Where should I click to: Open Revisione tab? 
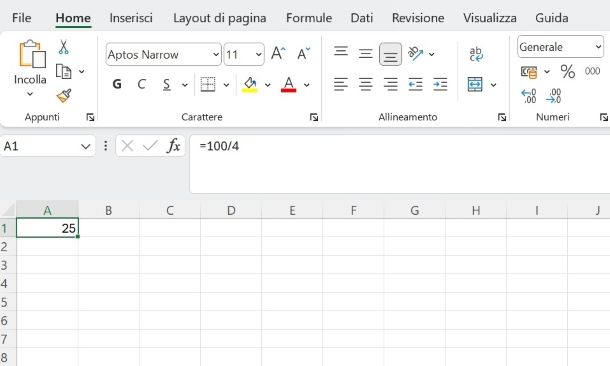point(418,18)
